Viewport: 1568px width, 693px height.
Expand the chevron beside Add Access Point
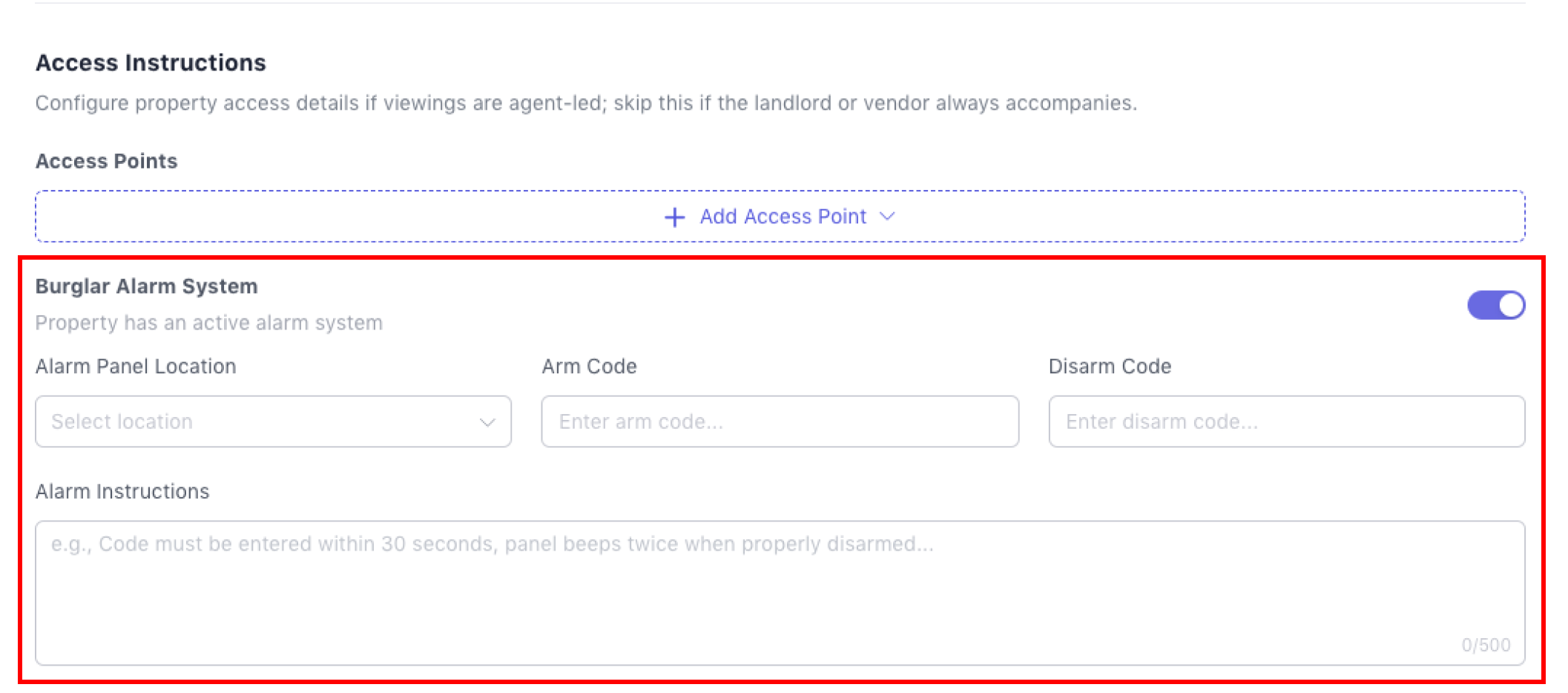[x=887, y=217]
